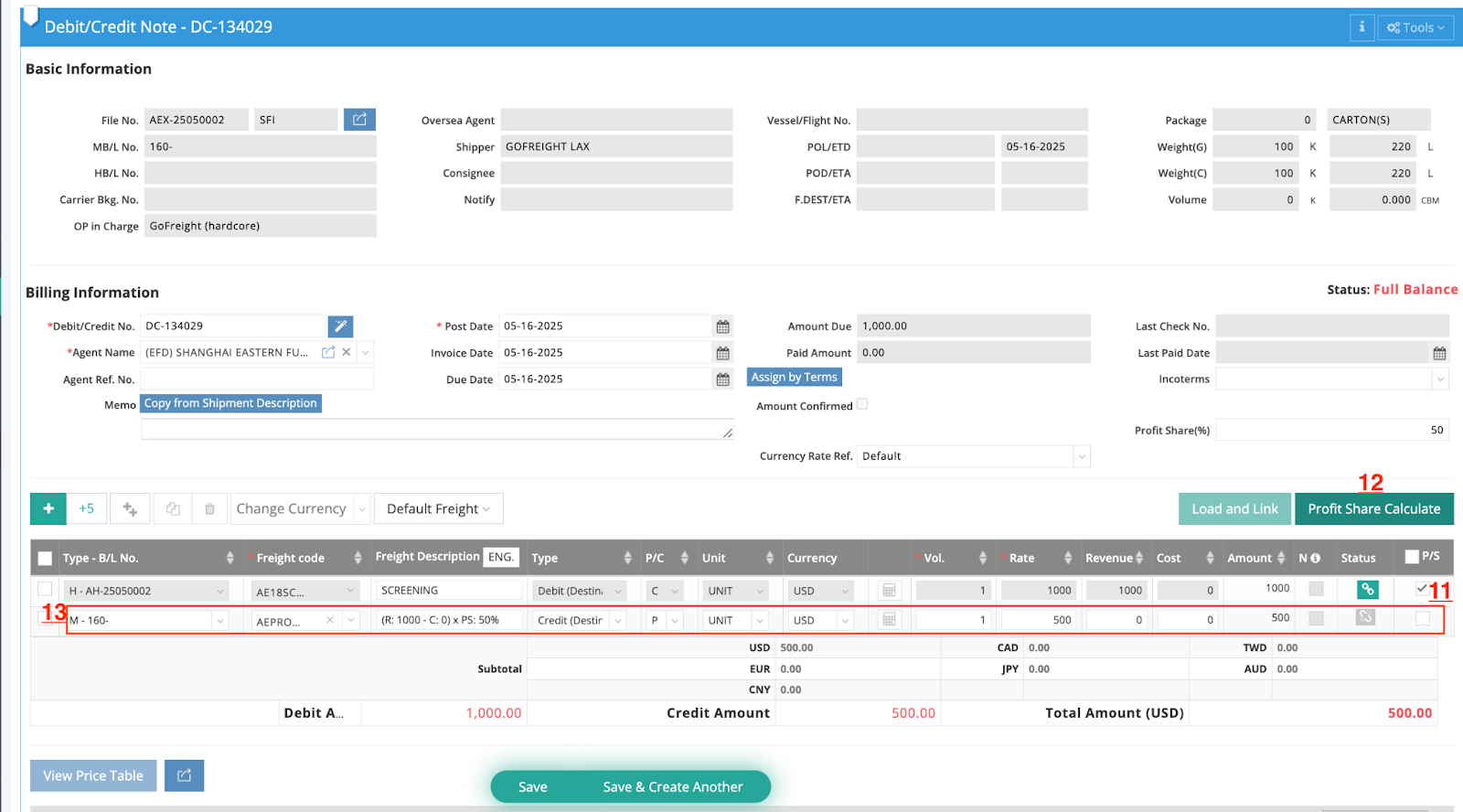Click the copy rows icon in freight toolbar
The height and width of the screenshot is (812, 1463).
coord(173,509)
